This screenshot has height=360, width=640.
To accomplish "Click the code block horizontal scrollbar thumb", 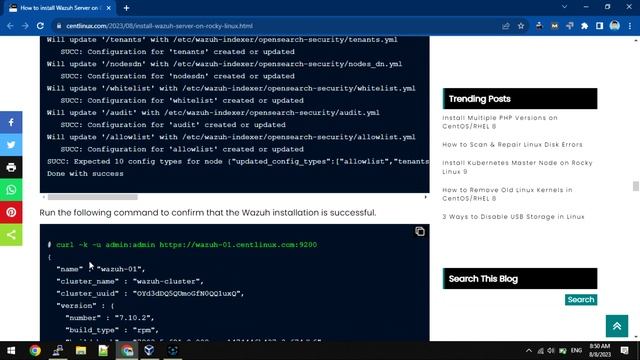I will pyautogui.click(x=93, y=197).
